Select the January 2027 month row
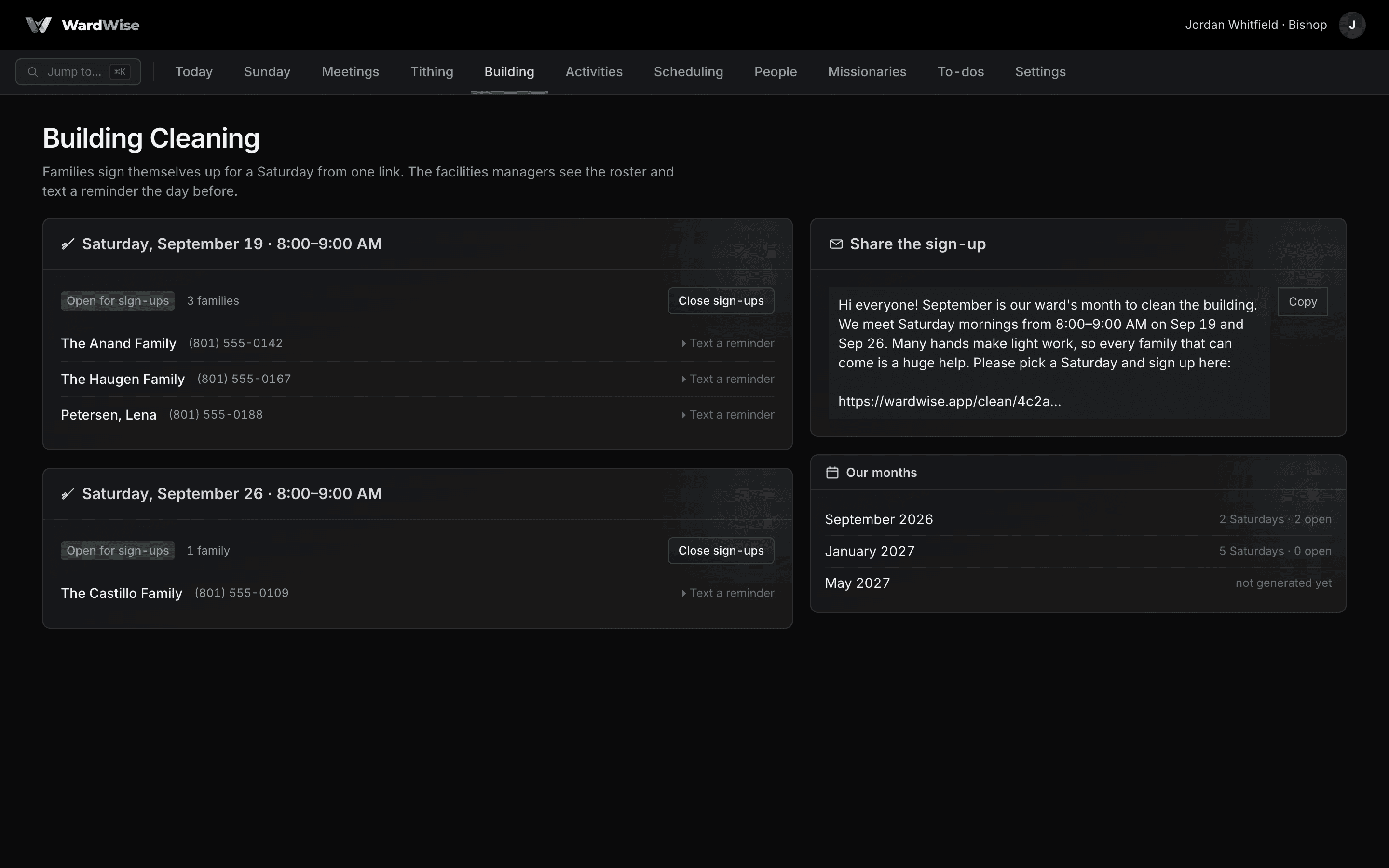 pyautogui.click(x=1078, y=551)
